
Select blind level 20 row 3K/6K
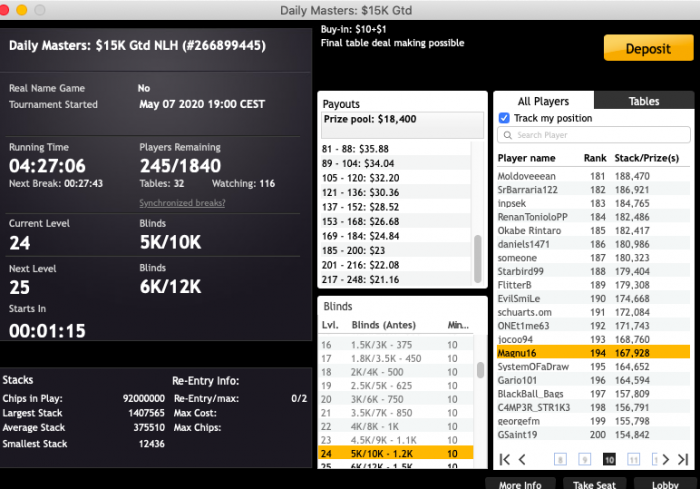click(x=396, y=399)
